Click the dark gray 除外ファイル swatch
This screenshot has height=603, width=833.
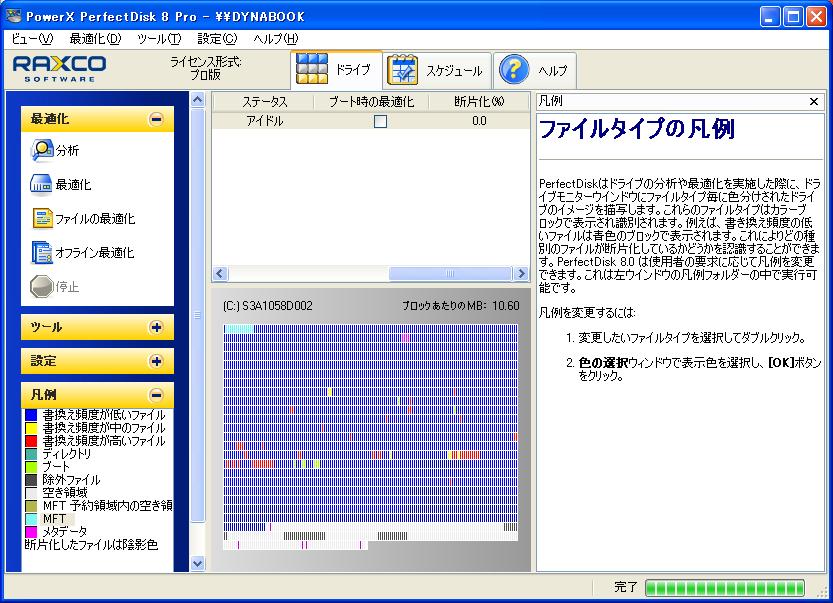point(31,480)
